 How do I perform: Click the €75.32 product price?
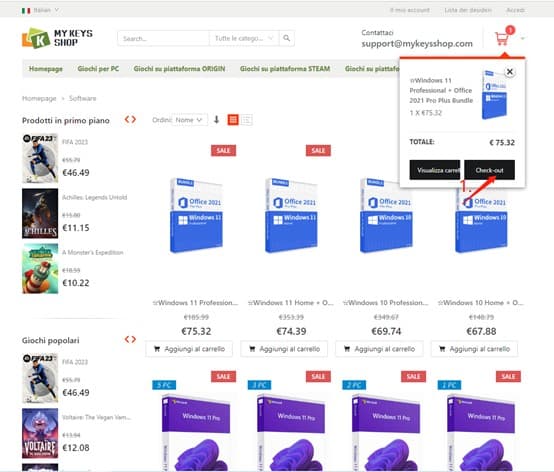click(x=196, y=331)
